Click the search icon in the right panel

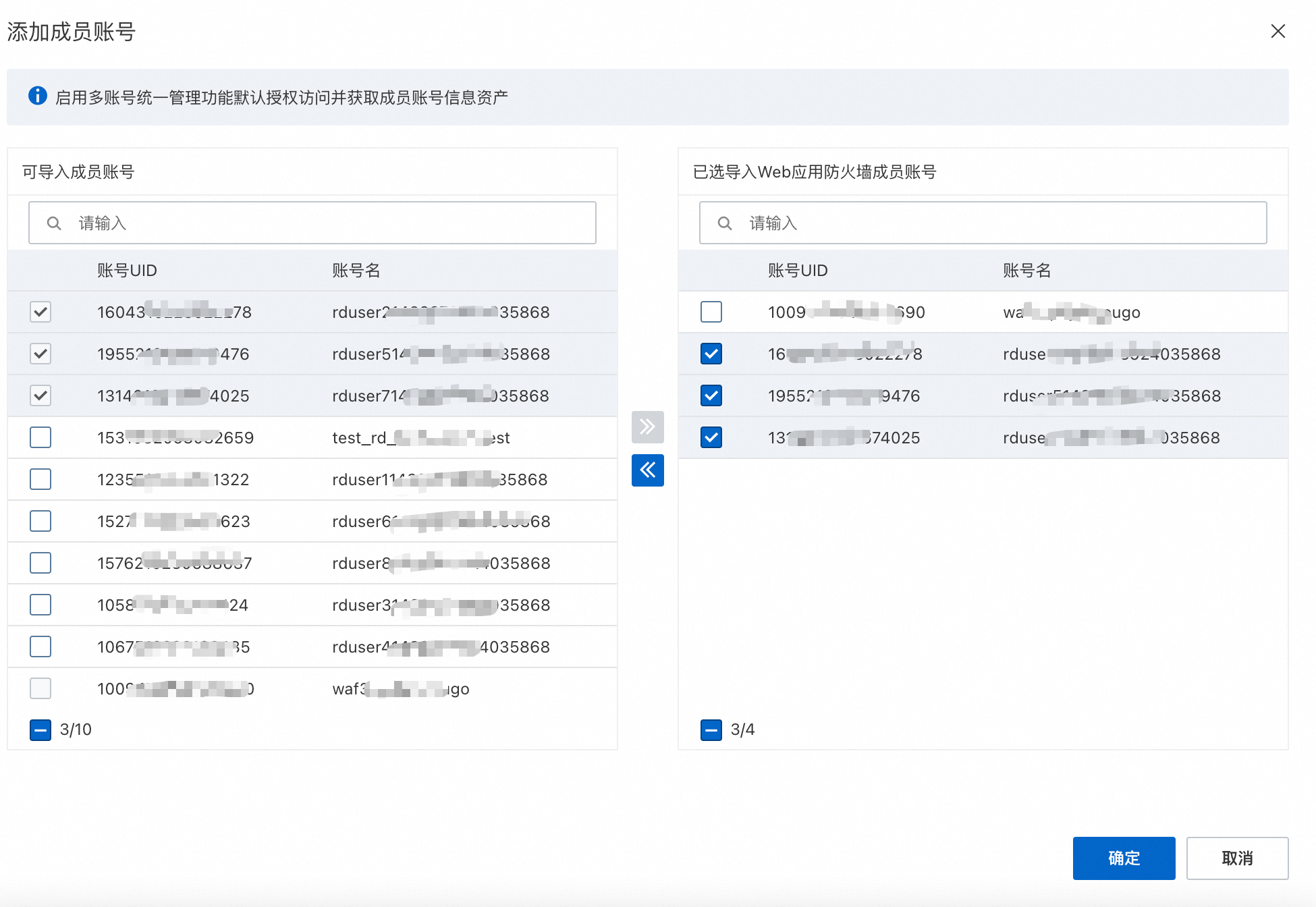pos(725,223)
